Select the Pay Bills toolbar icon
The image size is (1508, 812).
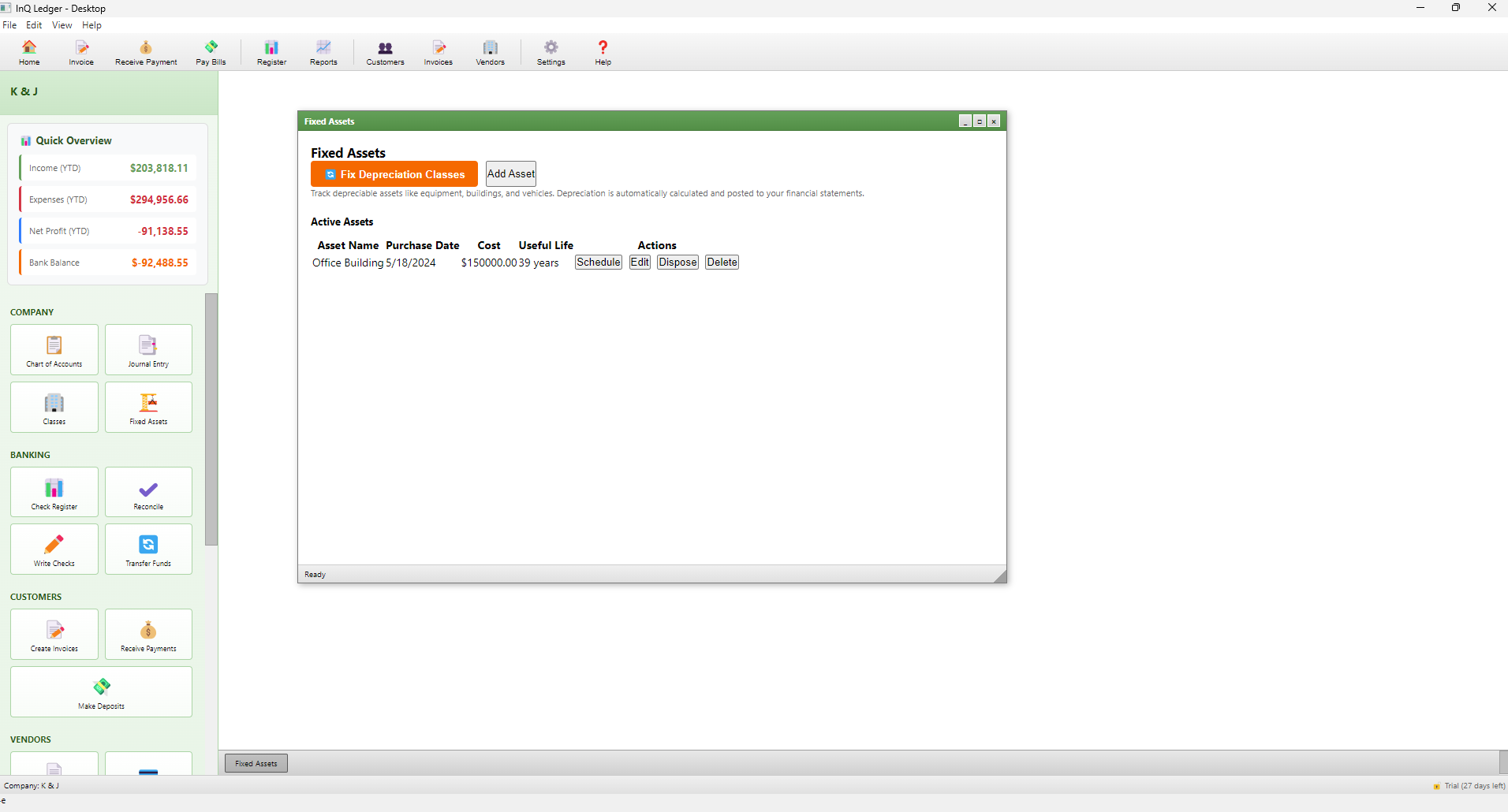click(x=211, y=53)
